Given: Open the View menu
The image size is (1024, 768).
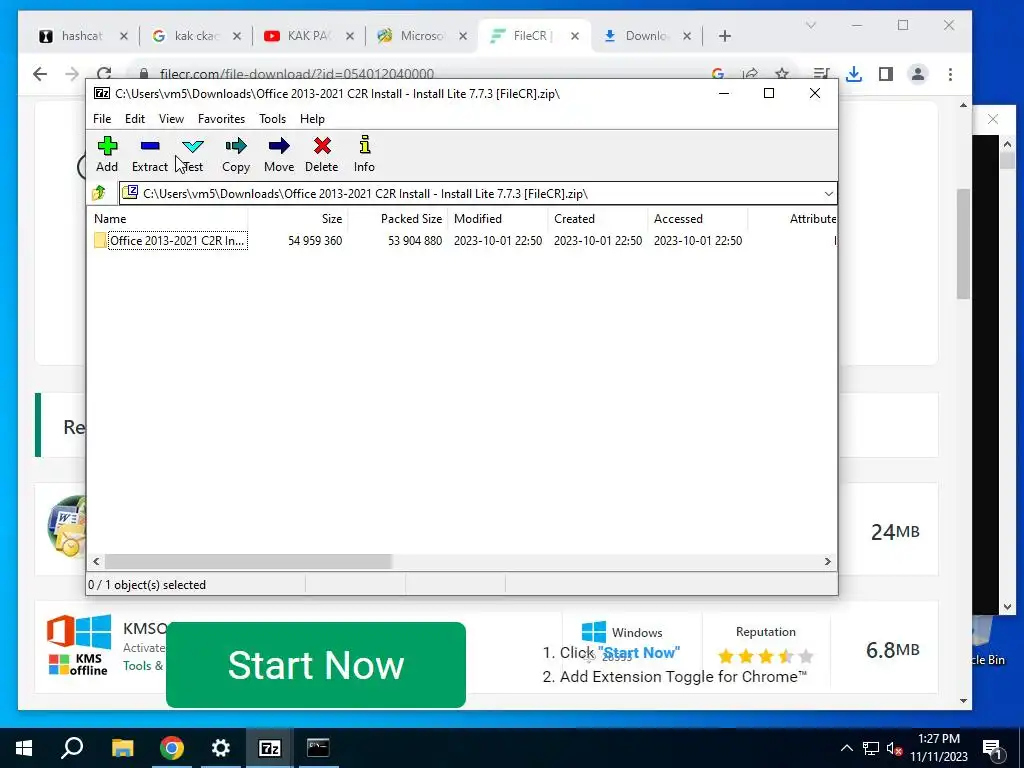Looking at the screenshot, I should coord(171,119).
